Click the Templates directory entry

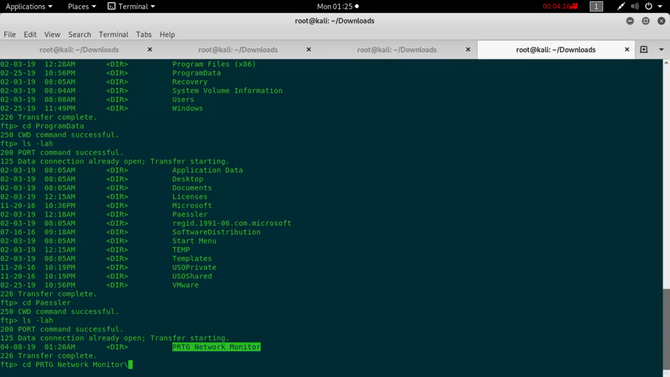tap(192, 259)
